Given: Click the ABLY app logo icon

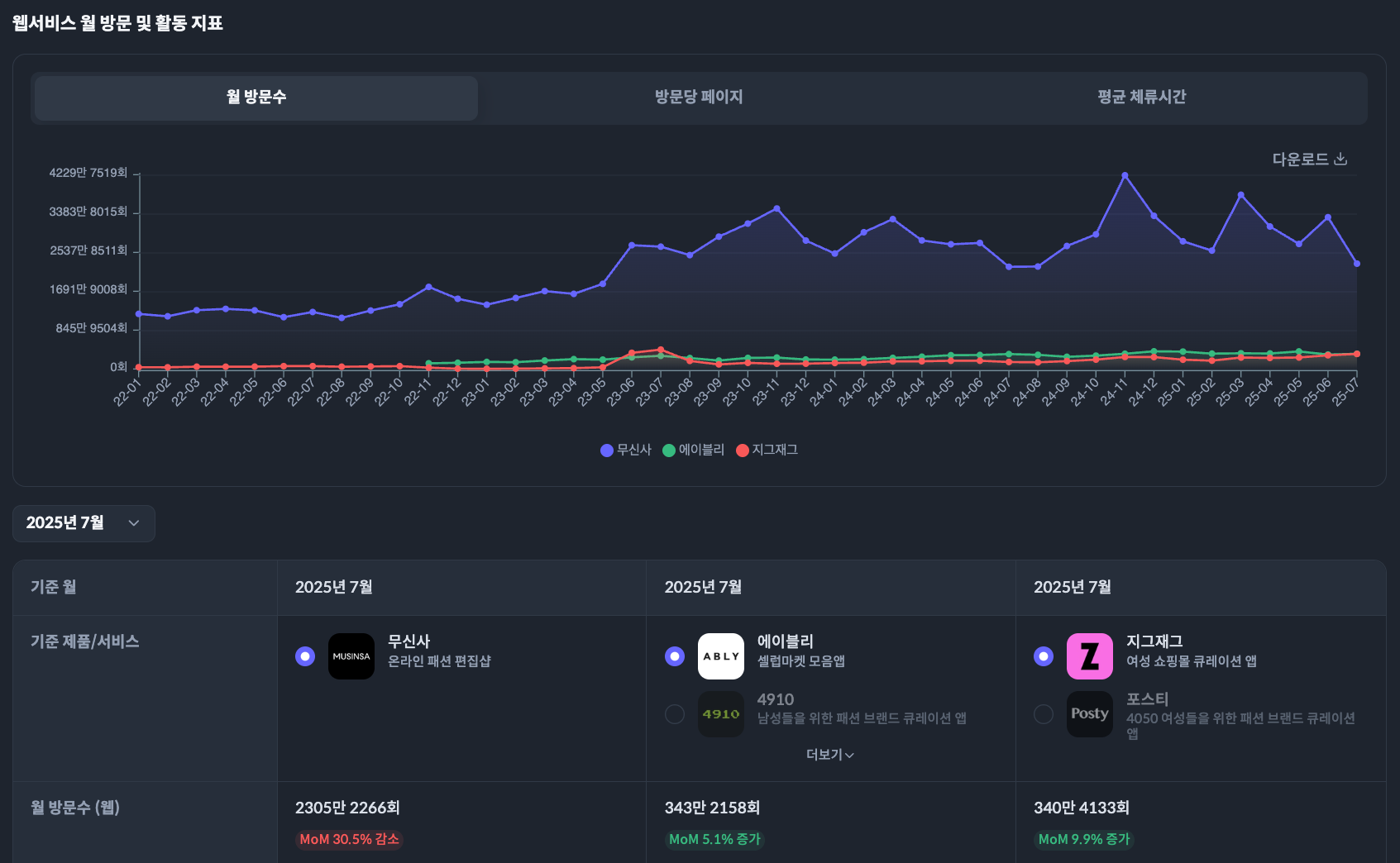Looking at the screenshot, I should 721,656.
